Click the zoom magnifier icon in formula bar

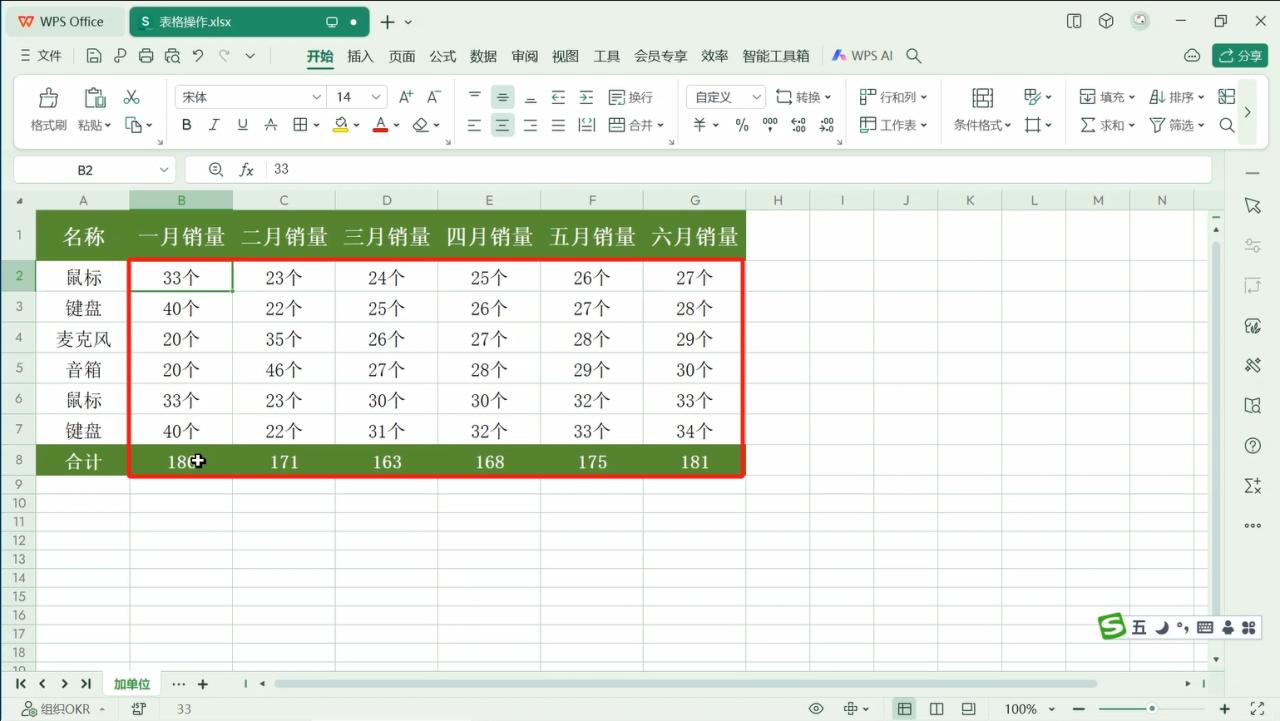216,170
